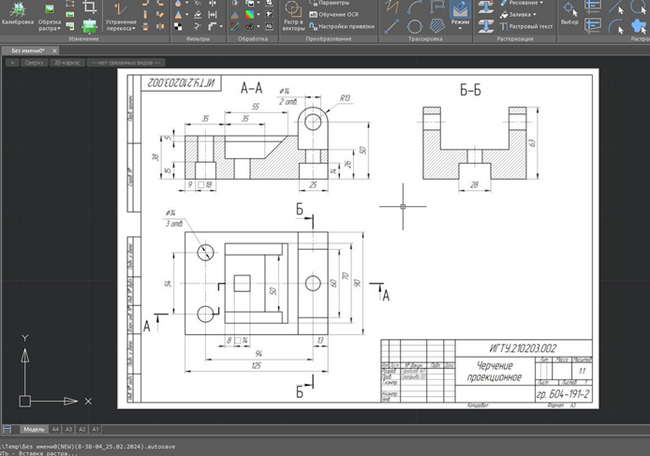Viewport: 650px width, 456px height.
Task: Open the linked views dropdown in viewport bar
Action: pos(124,62)
